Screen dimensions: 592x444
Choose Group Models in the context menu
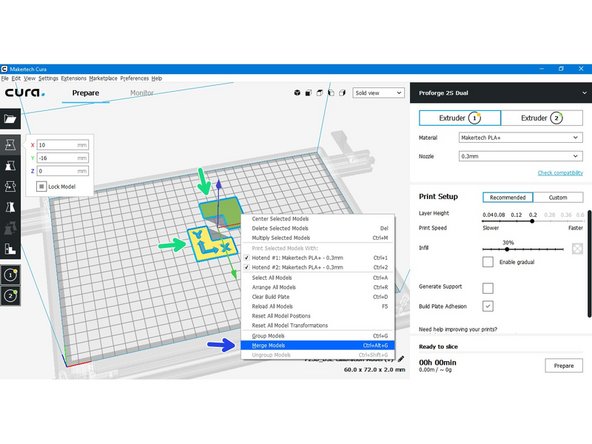click(318, 336)
